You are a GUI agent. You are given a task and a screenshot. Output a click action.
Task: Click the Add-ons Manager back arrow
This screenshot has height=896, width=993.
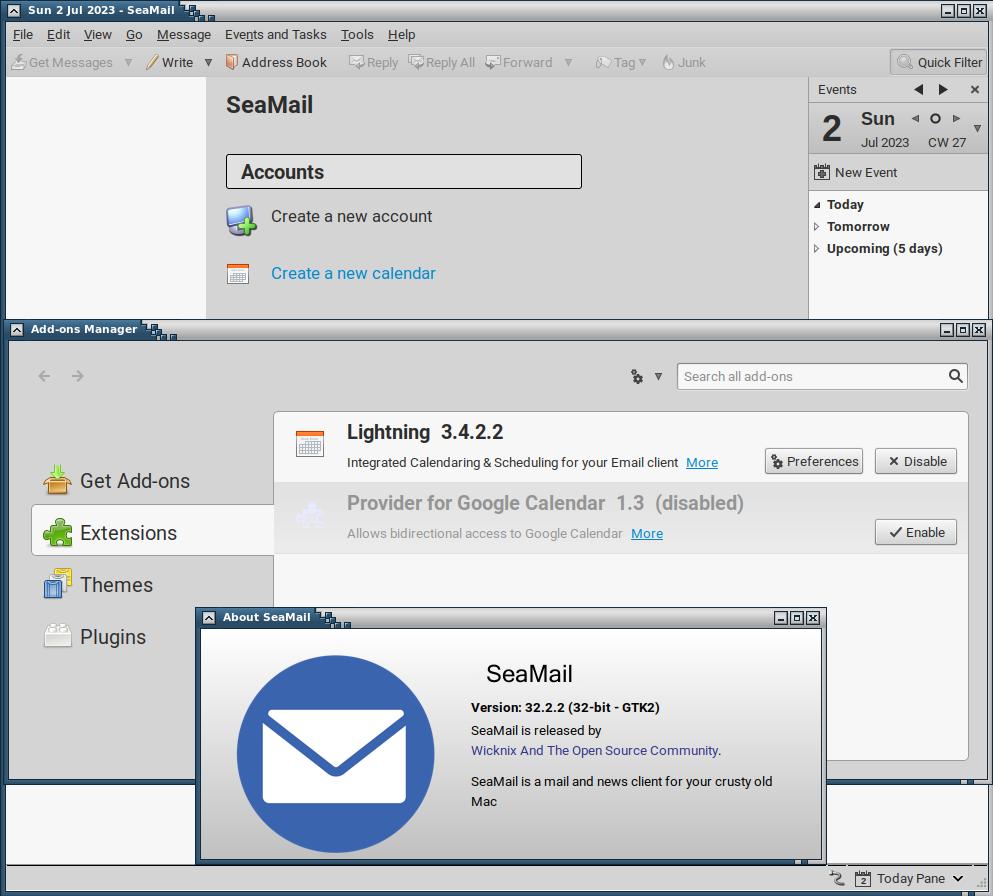click(44, 376)
